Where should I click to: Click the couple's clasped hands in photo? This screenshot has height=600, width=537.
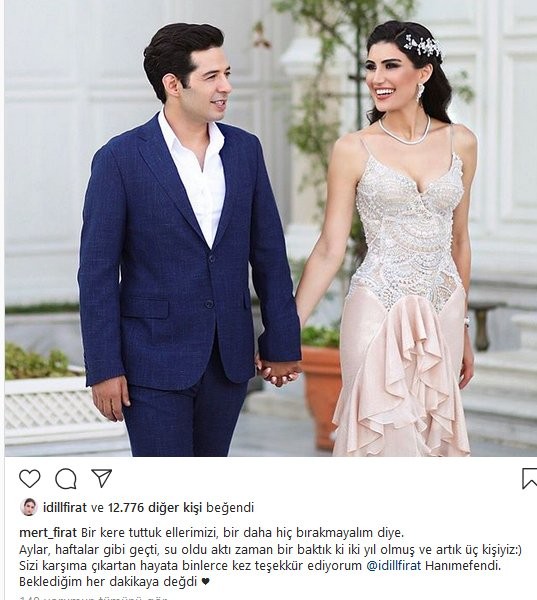tap(278, 371)
